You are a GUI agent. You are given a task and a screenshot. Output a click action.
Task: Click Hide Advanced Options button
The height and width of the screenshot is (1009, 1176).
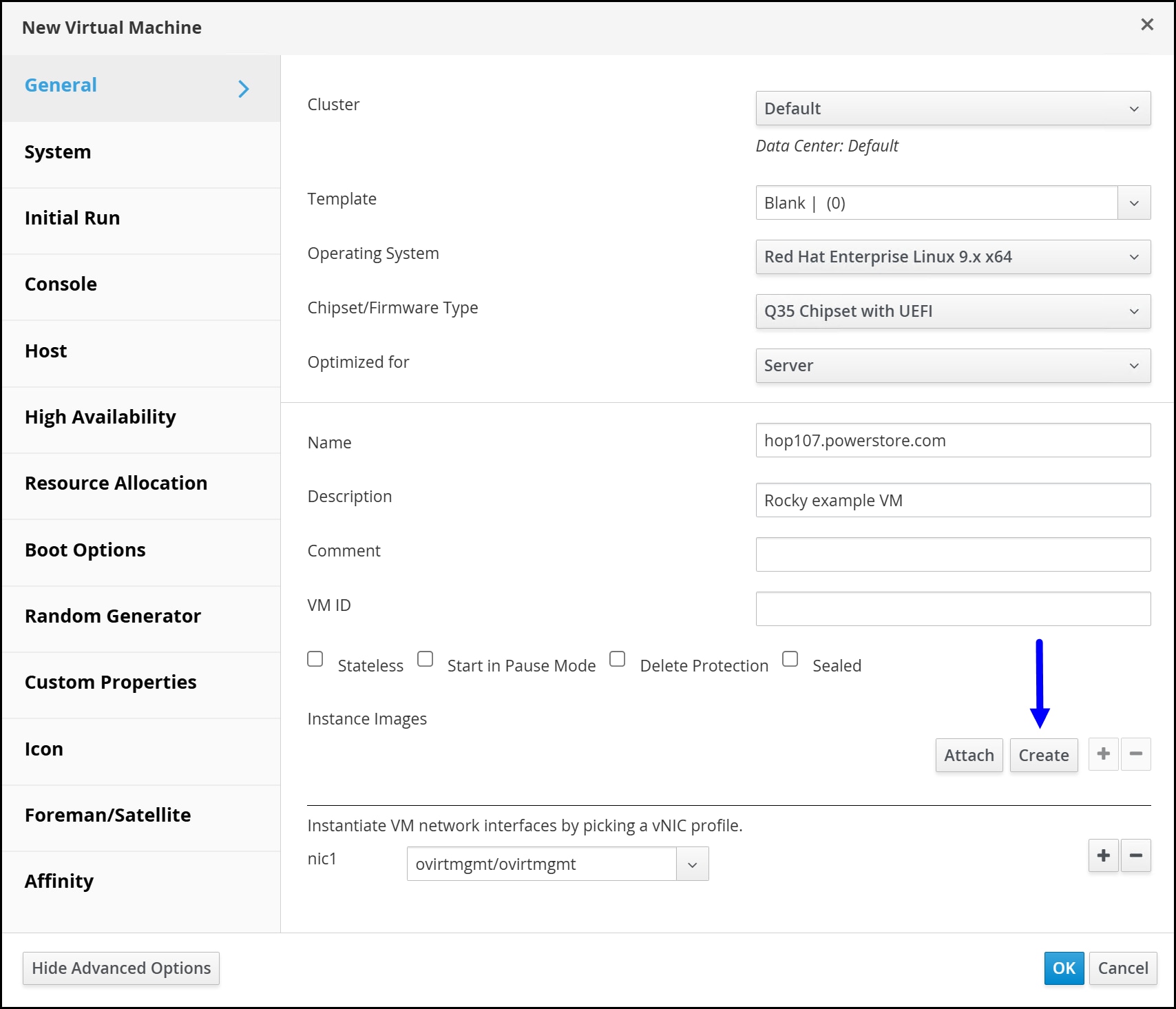[121, 968]
